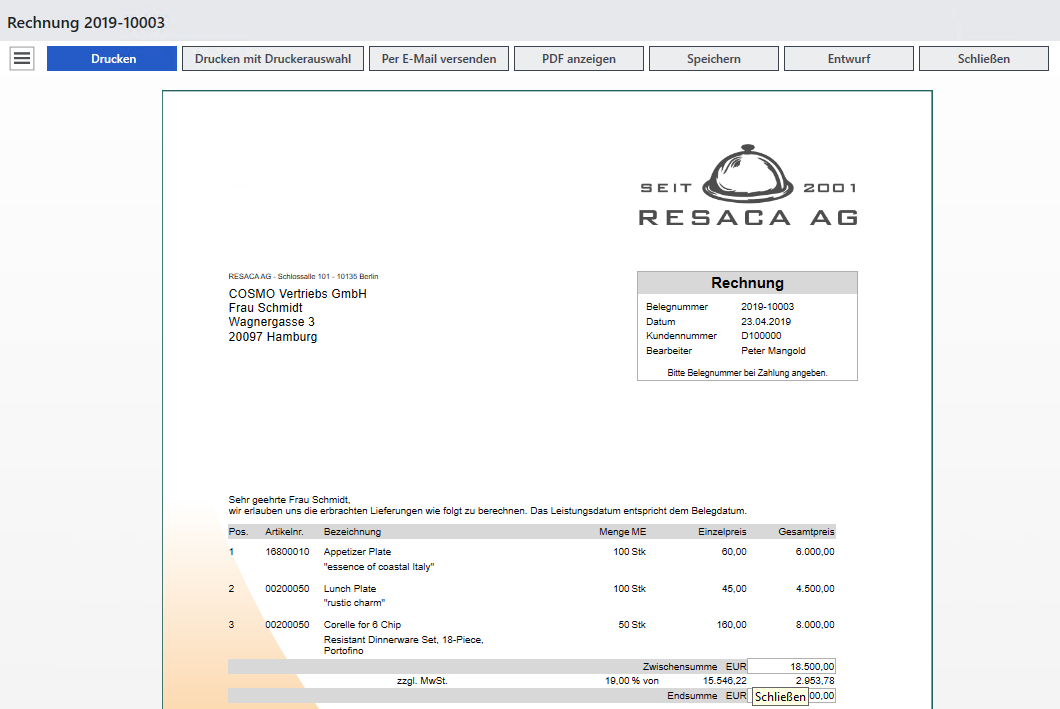Click Zwischensumme amount 18.500,00
1060x709 pixels.
[812, 666]
